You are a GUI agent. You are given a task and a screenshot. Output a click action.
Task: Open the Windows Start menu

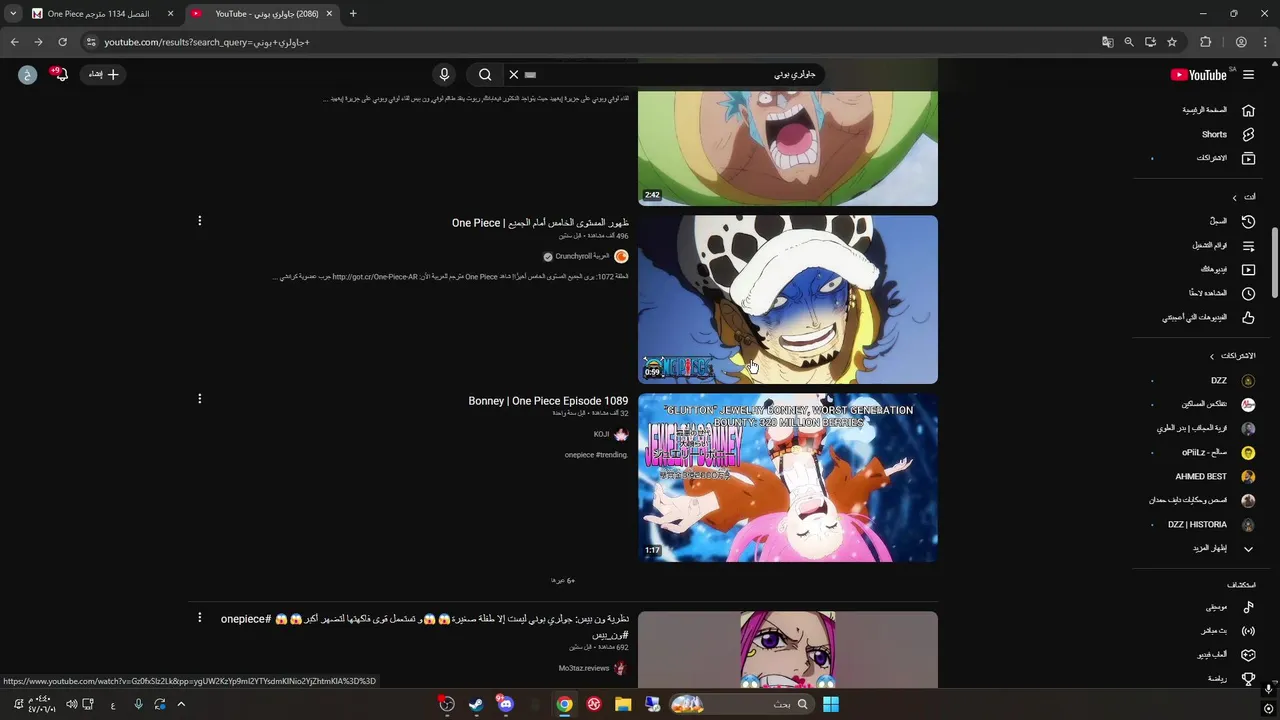[830, 704]
